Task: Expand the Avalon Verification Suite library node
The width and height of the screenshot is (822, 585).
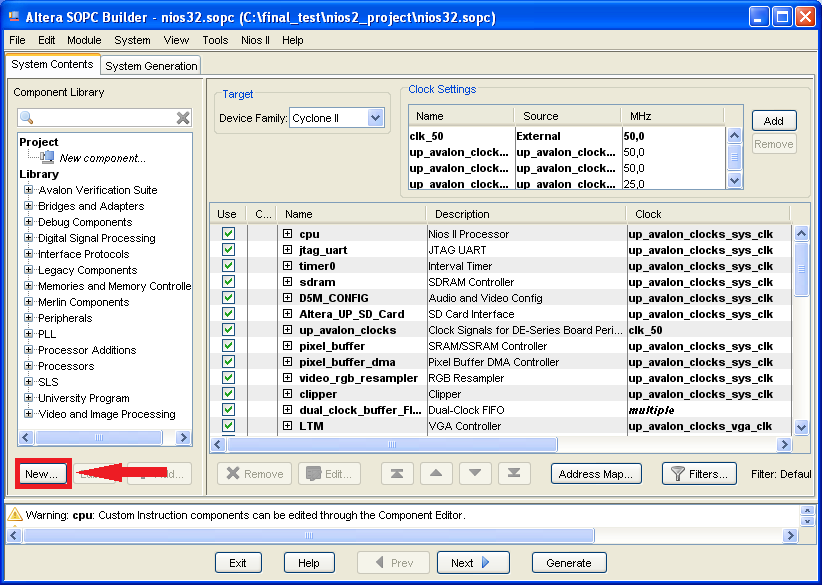Action: 28,190
